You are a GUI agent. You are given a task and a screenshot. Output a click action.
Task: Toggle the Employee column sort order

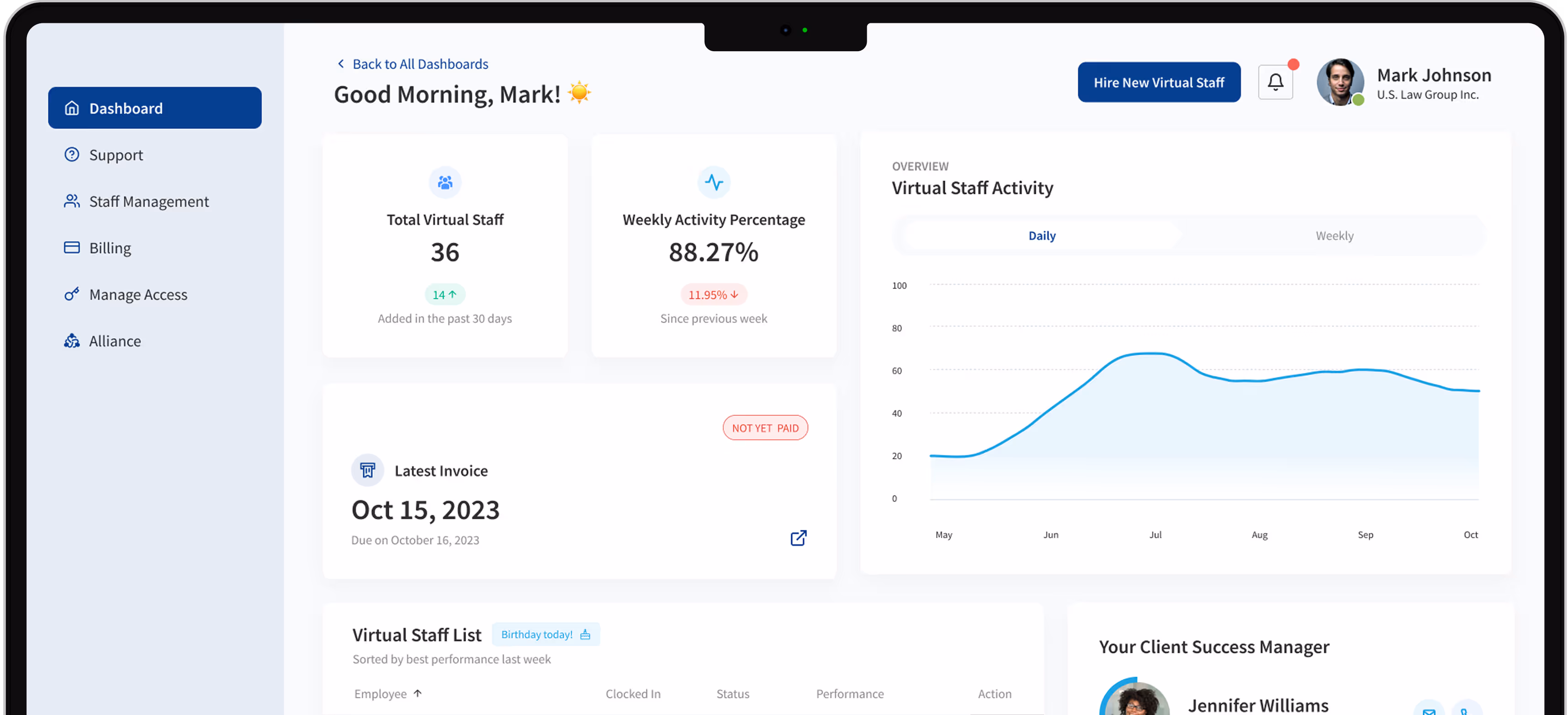[417, 693]
